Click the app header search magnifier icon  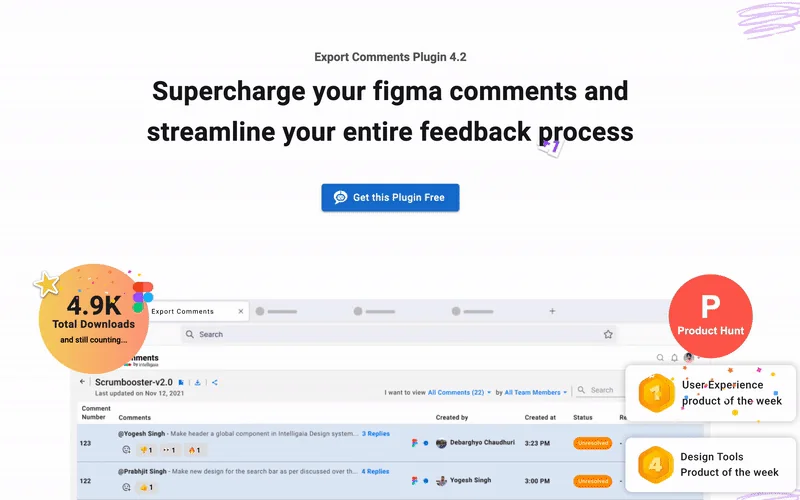(x=660, y=358)
